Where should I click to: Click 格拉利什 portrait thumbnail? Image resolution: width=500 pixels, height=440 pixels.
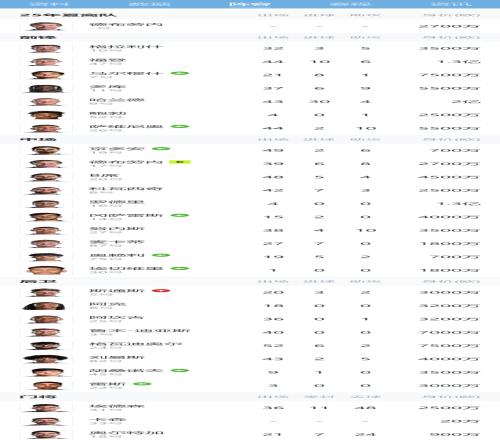[x=46, y=48]
